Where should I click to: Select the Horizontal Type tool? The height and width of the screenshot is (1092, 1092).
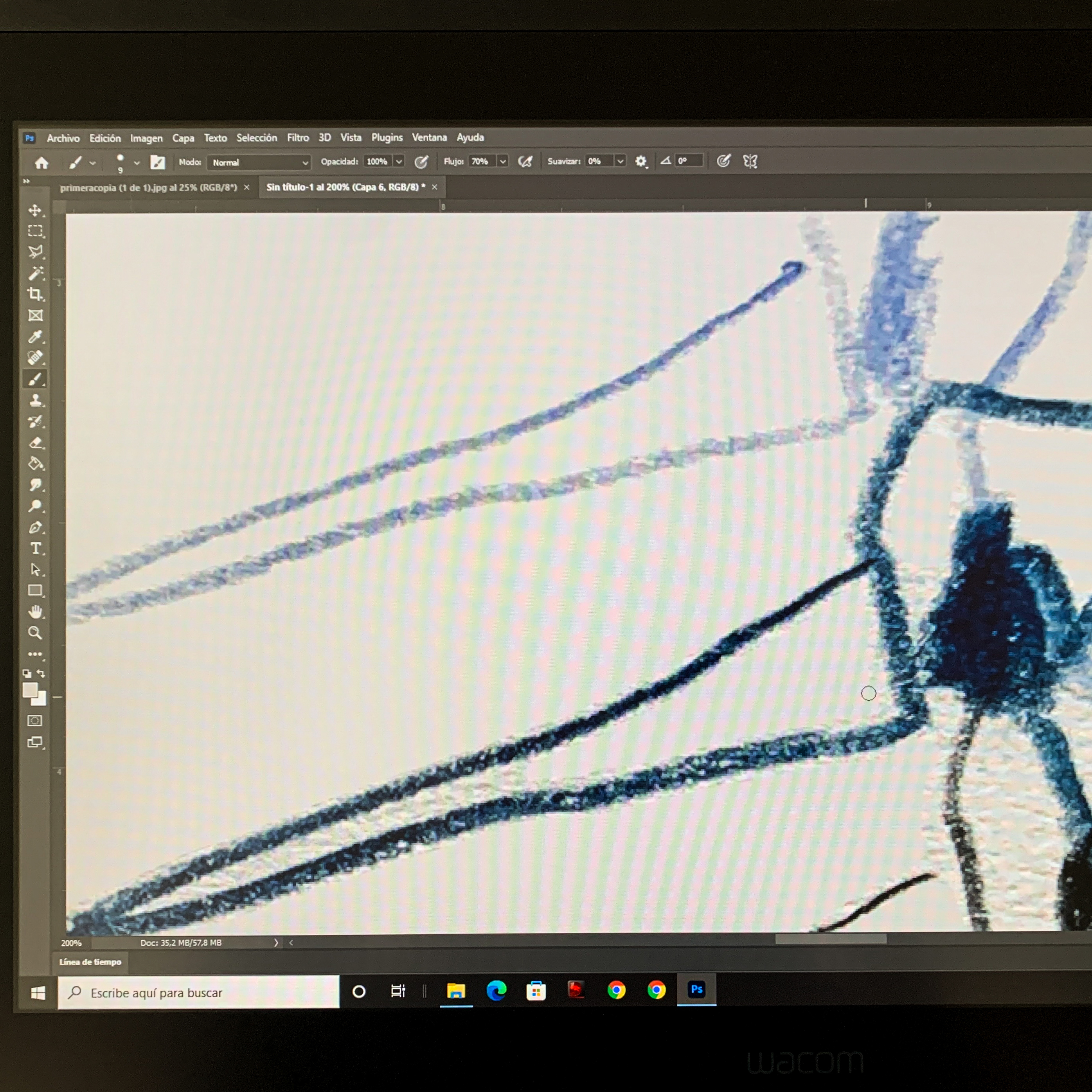(x=35, y=548)
